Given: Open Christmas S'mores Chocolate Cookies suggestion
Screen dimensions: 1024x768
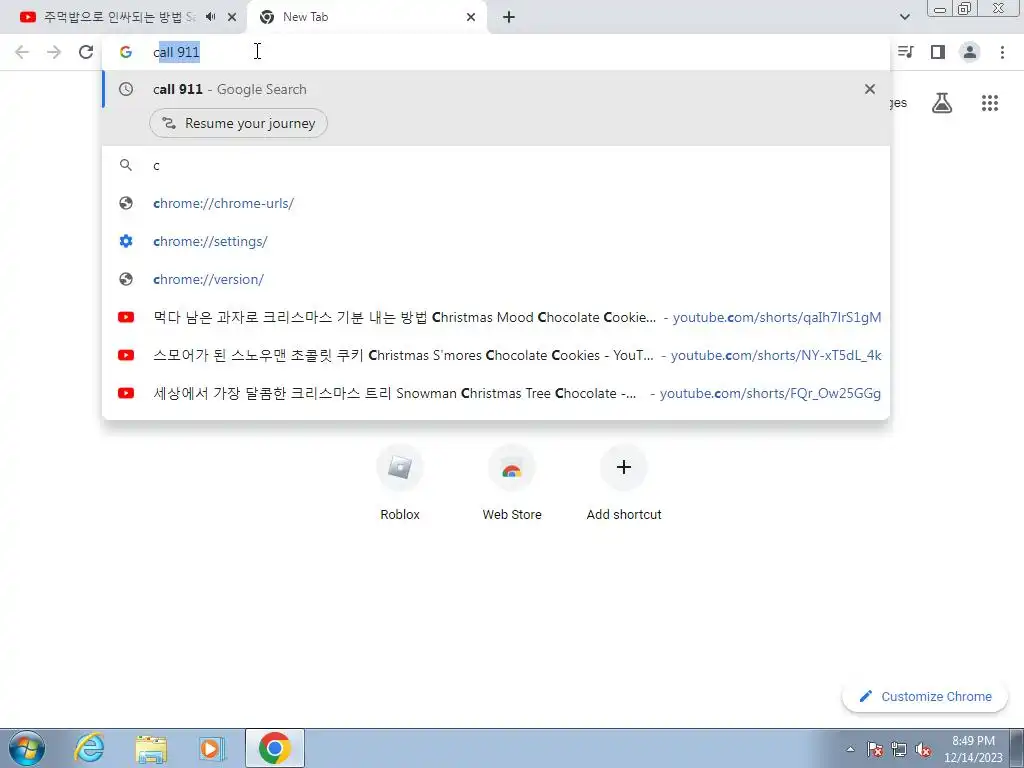Looking at the screenshot, I should 496,355.
